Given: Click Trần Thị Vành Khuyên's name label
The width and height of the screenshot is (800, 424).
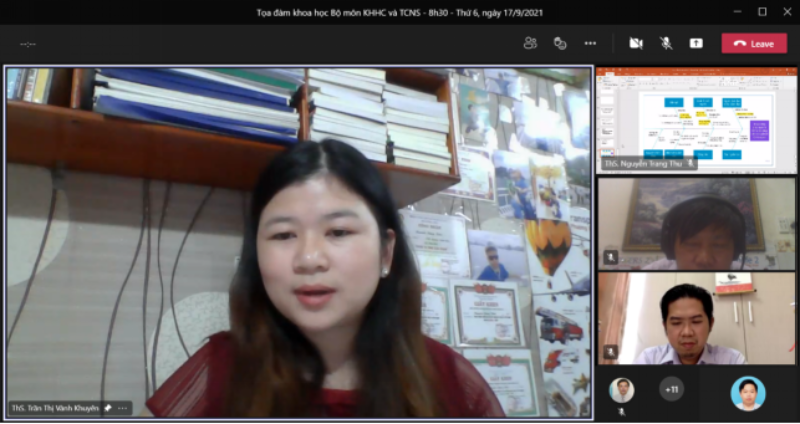Looking at the screenshot, I should click(x=55, y=408).
